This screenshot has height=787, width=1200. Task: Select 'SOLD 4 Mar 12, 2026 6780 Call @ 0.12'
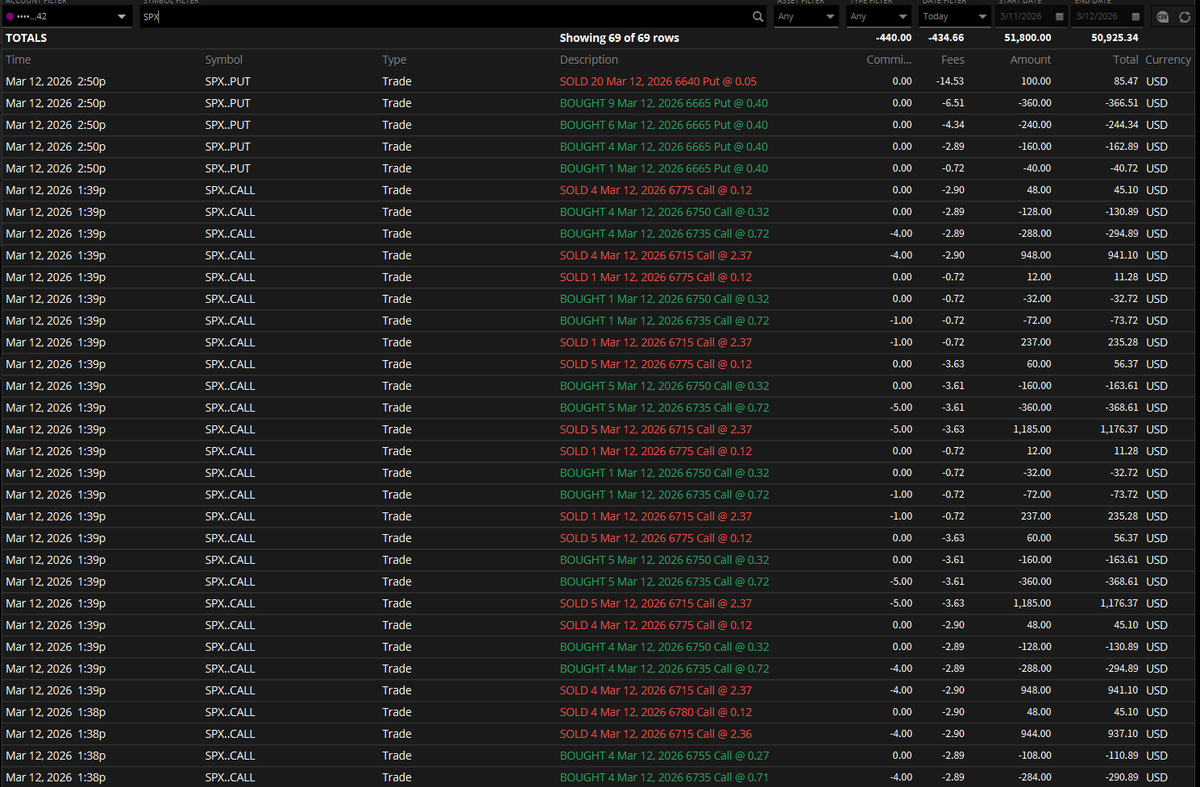[656, 712]
